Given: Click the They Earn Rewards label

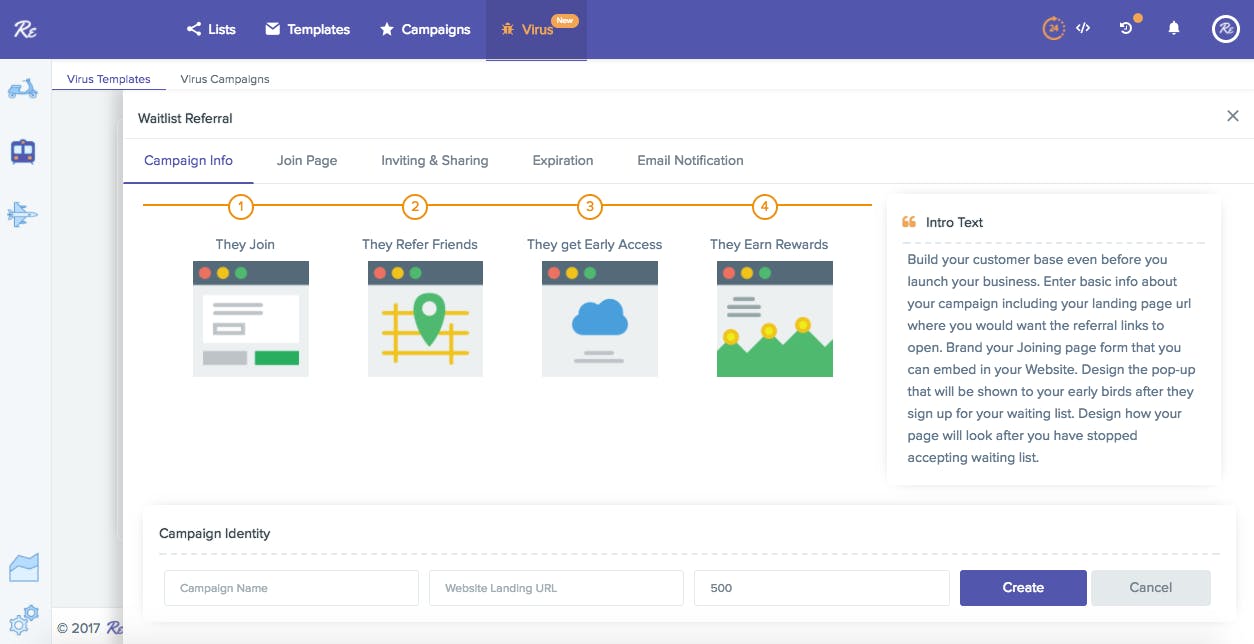Looking at the screenshot, I should click(x=769, y=244).
